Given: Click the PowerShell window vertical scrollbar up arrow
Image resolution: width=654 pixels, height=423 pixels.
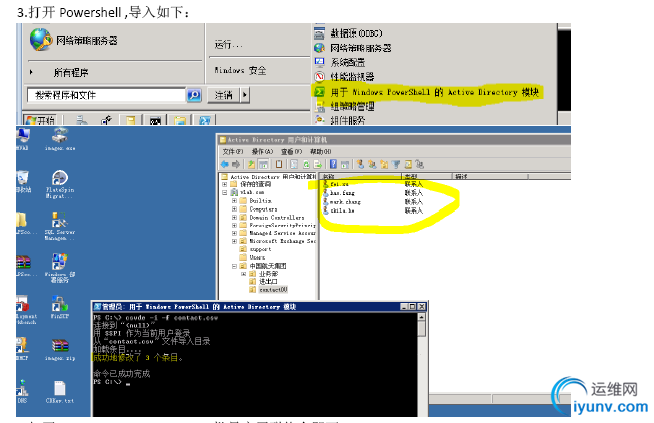Looking at the screenshot, I should [422, 317].
